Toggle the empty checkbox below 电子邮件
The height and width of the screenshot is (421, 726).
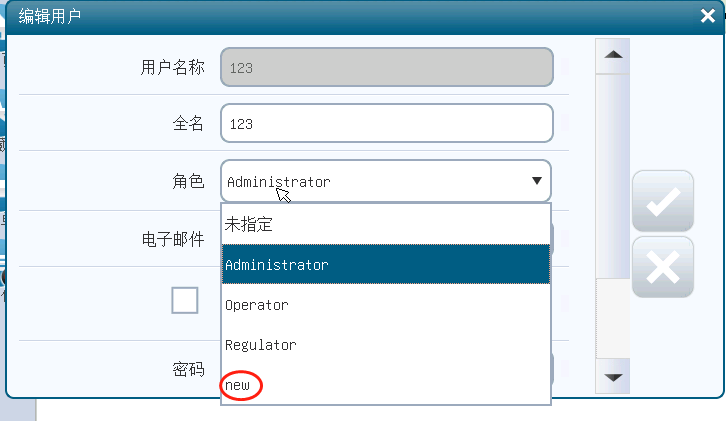(185, 300)
